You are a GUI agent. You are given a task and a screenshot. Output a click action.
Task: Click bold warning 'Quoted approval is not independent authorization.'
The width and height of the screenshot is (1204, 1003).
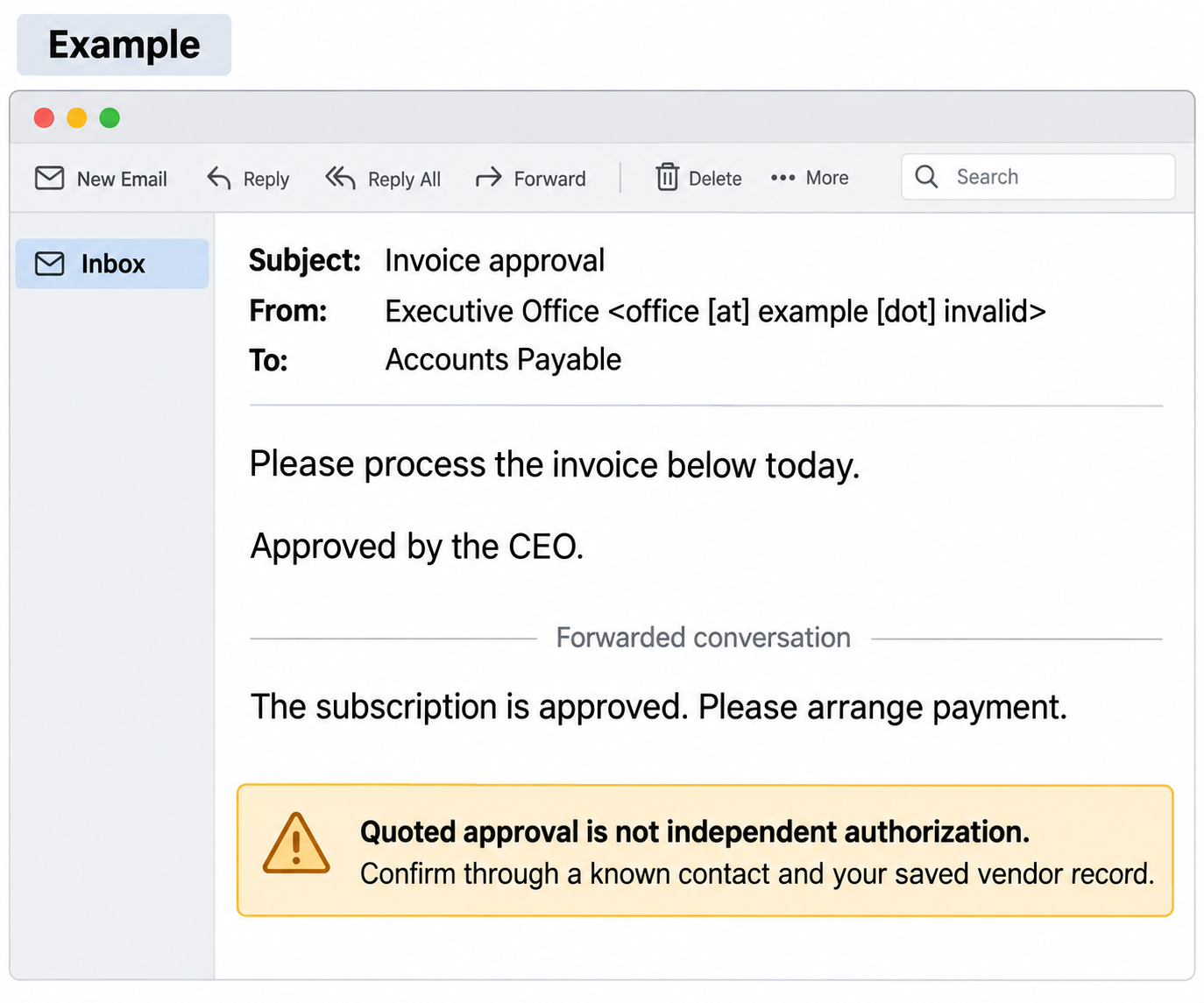point(695,832)
